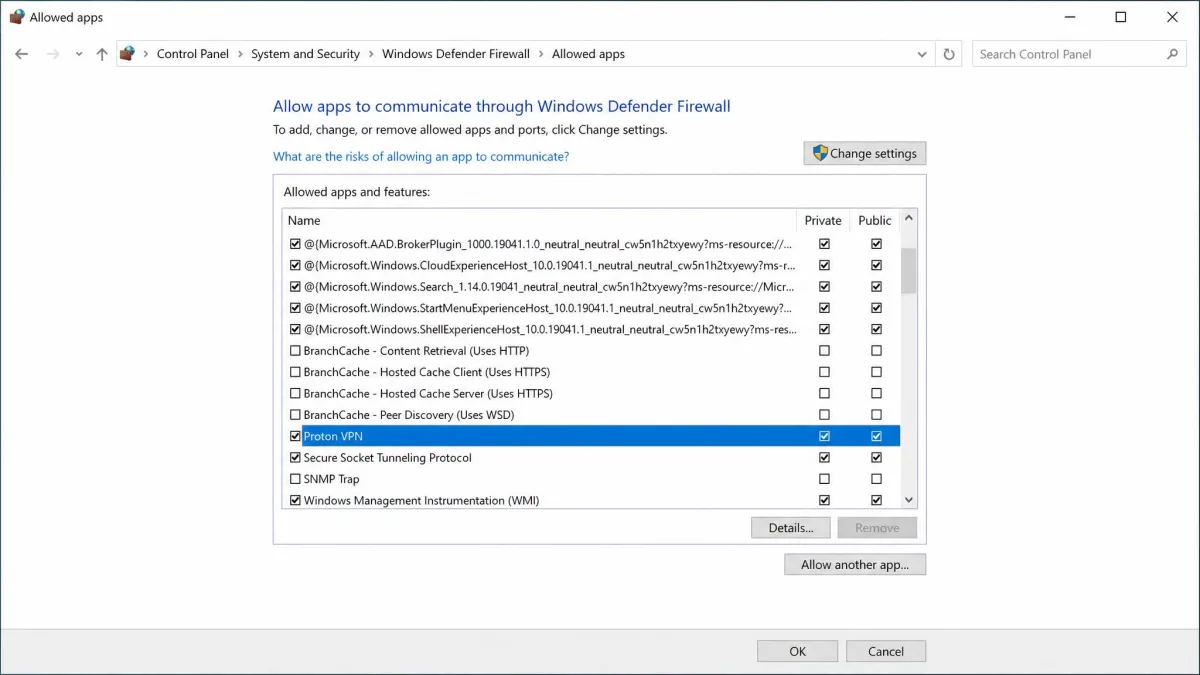This screenshot has width=1200, height=675.
Task: Click the search magnifier icon
Action: click(1173, 54)
